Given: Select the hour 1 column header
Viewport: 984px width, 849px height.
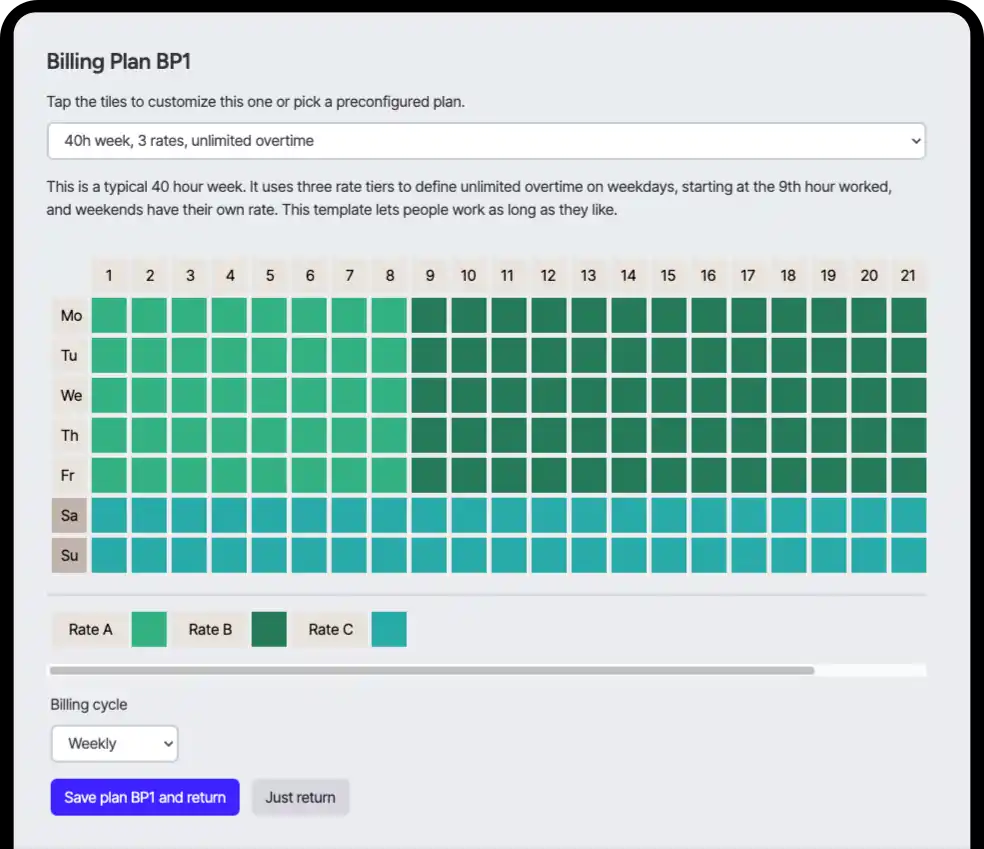Looking at the screenshot, I should (109, 276).
